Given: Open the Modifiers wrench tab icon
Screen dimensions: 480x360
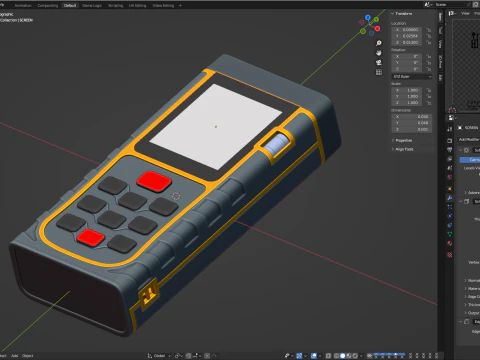Looking at the screenshot, I should pos(450,198).
